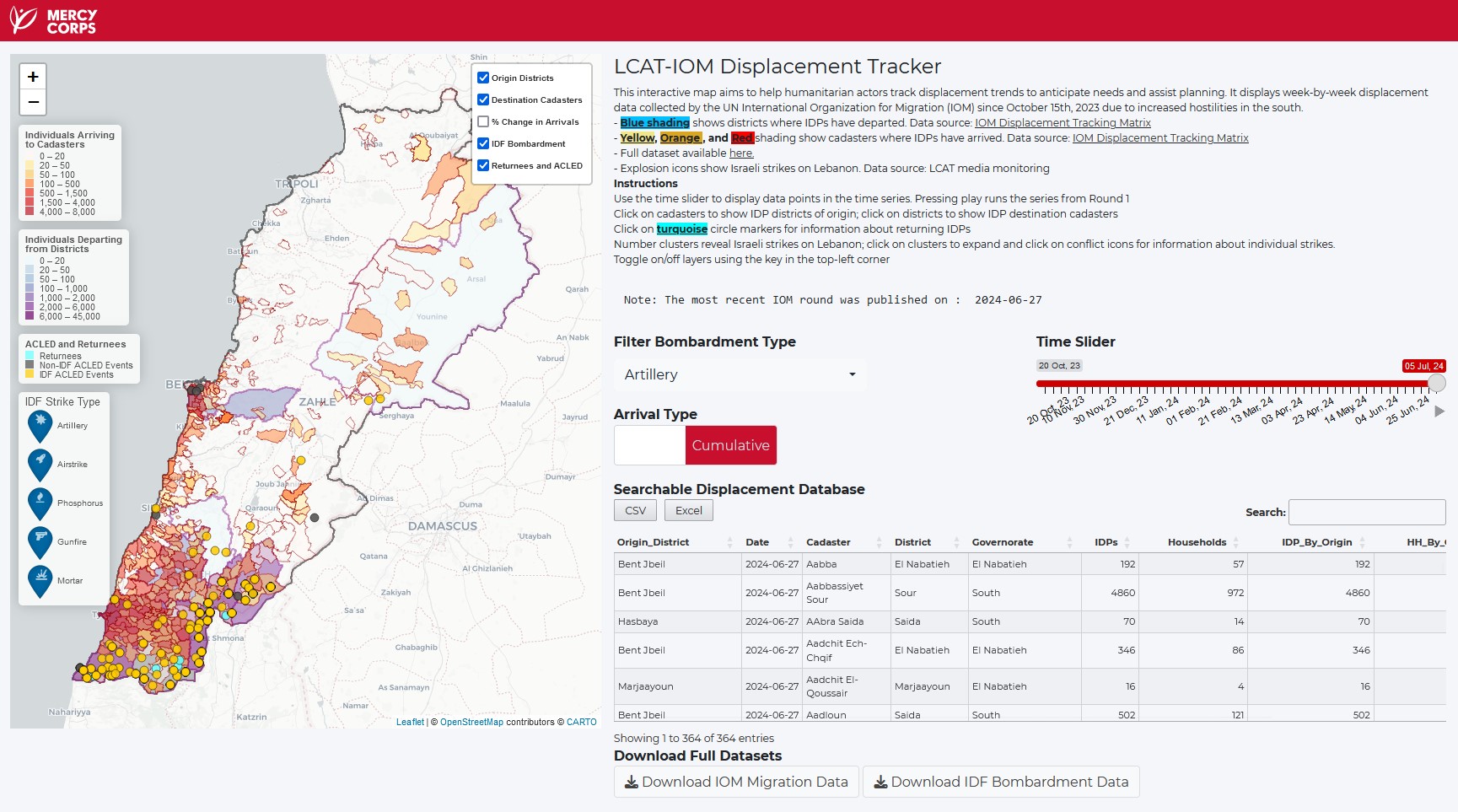
Task: Click Download IOM Migration Data
Action: pyautogui.click(x=734, y=782)
